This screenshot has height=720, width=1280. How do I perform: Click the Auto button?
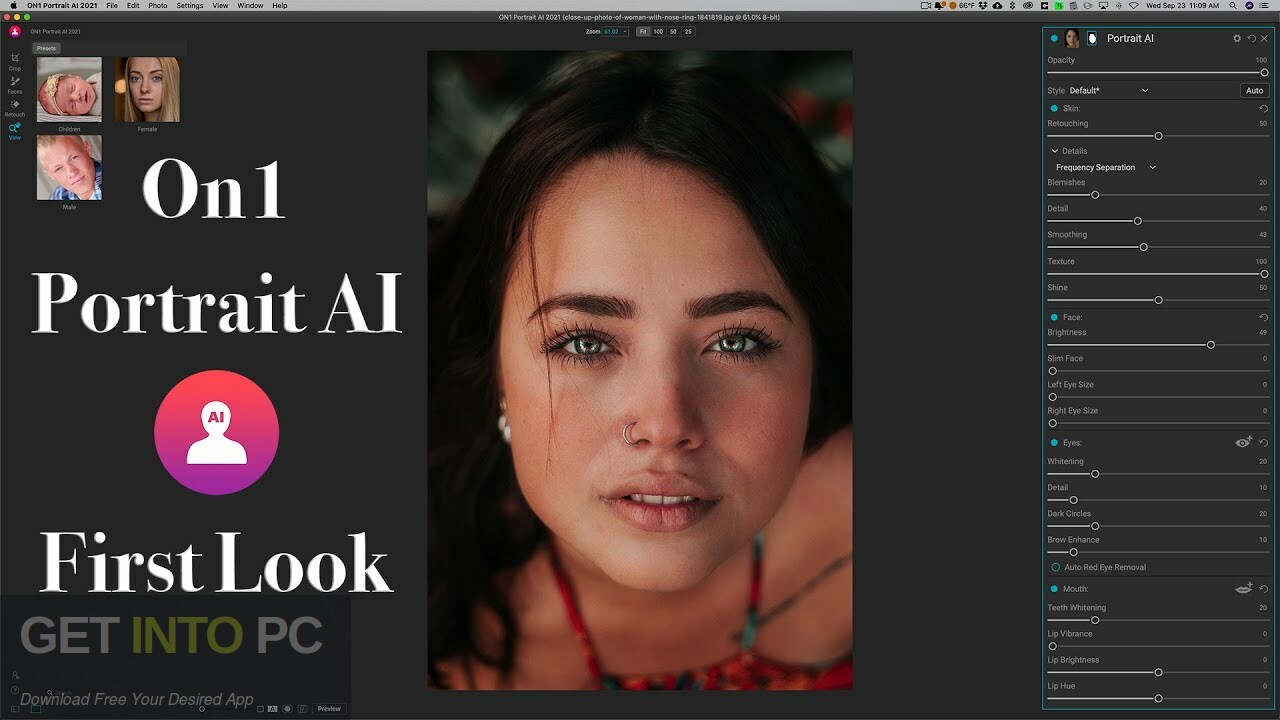coord(1254,91)
